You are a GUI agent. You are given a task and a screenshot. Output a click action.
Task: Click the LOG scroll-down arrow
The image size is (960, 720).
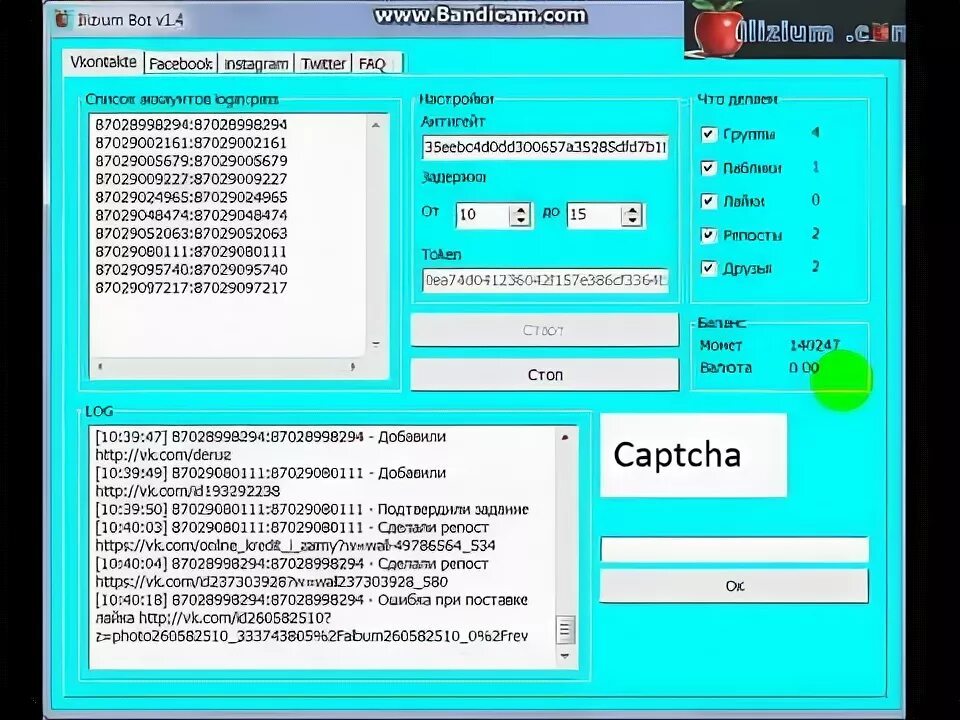pos(565,656)
